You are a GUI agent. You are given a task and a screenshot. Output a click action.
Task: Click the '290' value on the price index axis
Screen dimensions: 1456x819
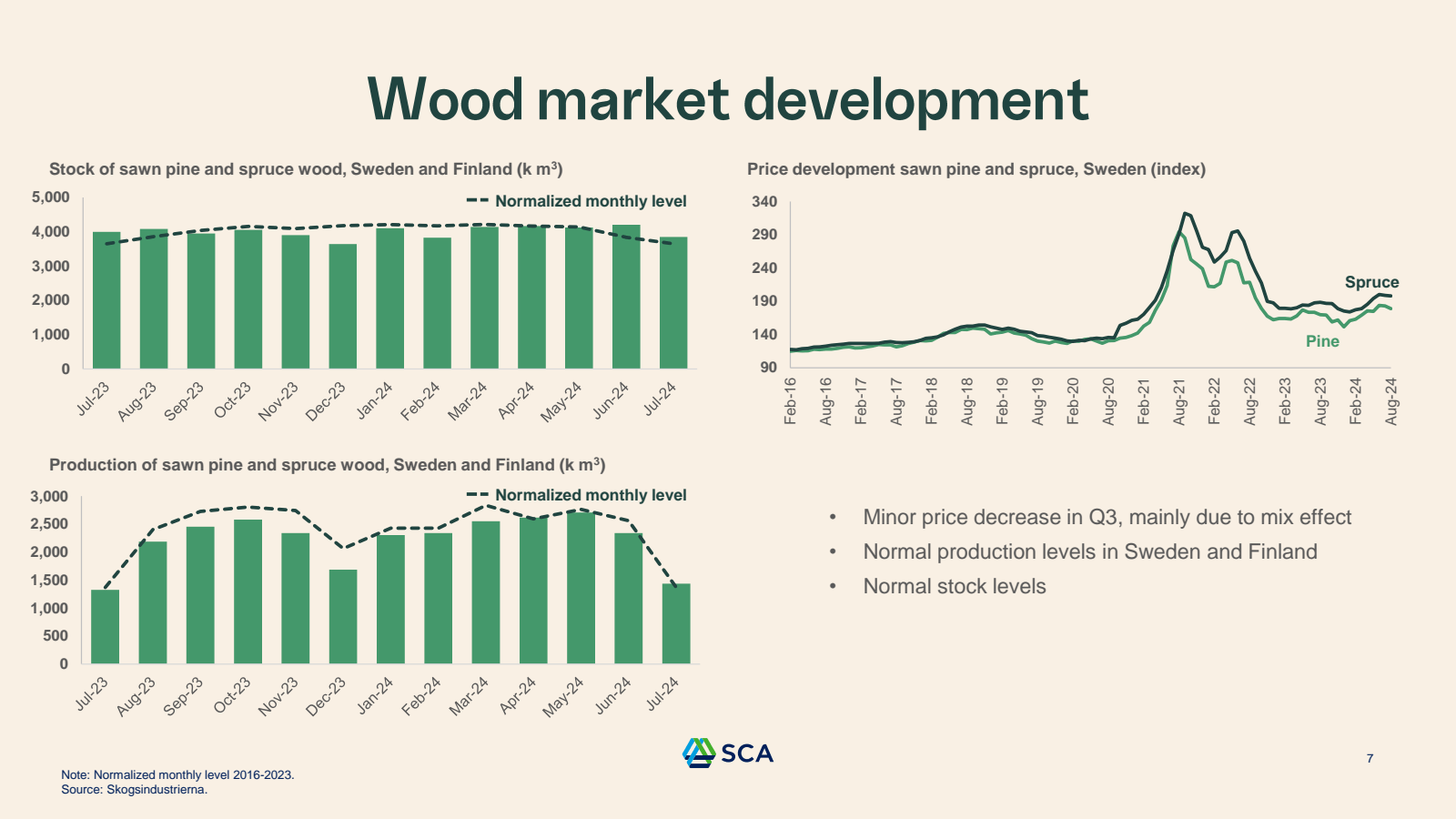tap(764, 235)
